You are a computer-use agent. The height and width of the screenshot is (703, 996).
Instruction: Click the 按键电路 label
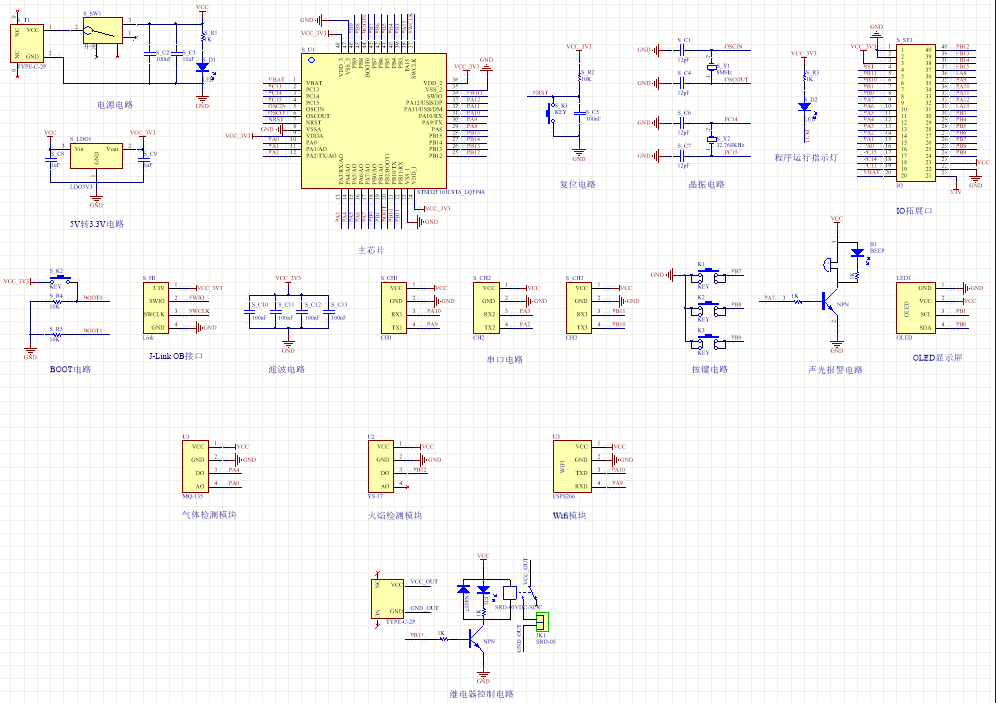click(710, 369)
